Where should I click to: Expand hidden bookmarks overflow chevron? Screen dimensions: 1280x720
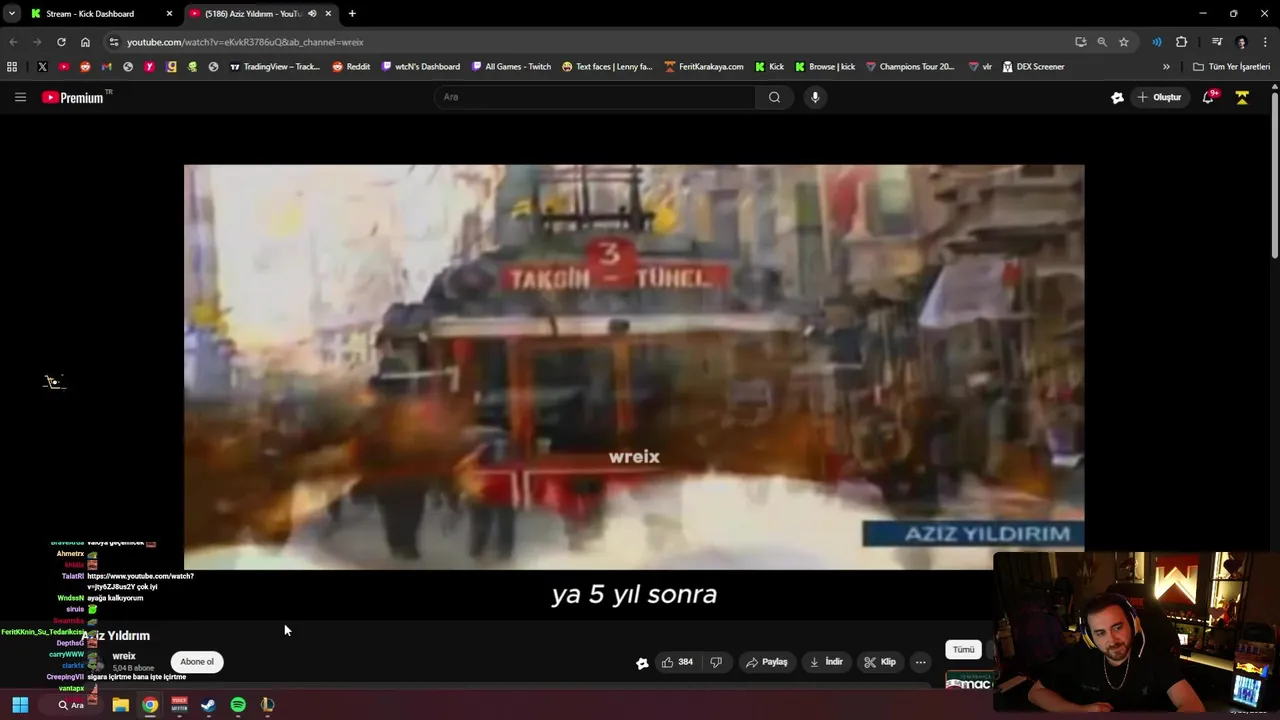(x=1166, y=67)
